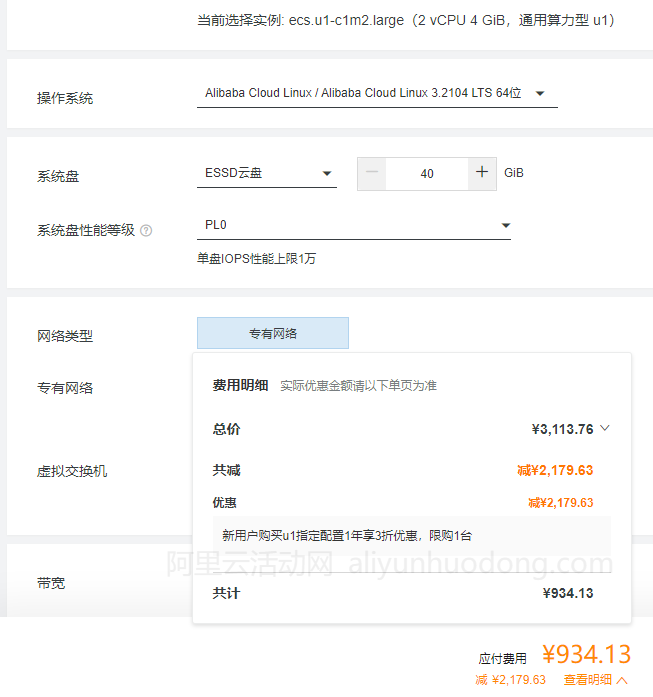Screen dimensions: 653x697
Task: Expand the 总价 ¥3,113.76 chevron
Action: point(605,429)
